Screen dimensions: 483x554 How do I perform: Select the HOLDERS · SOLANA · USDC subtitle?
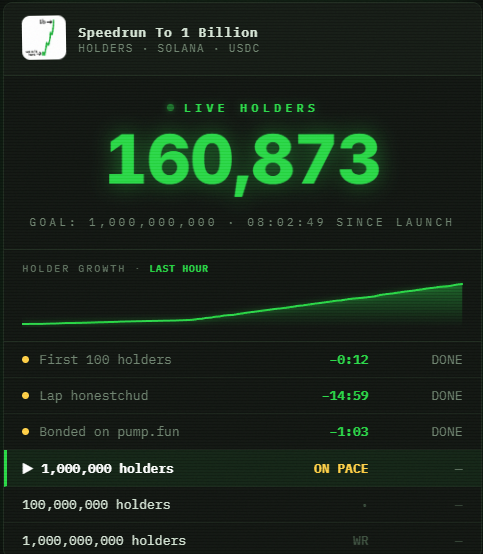point(169,48)
